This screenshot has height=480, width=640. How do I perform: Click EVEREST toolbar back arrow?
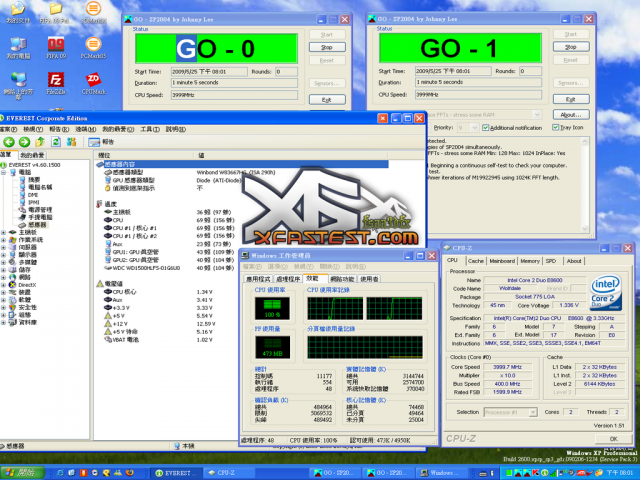9,142
